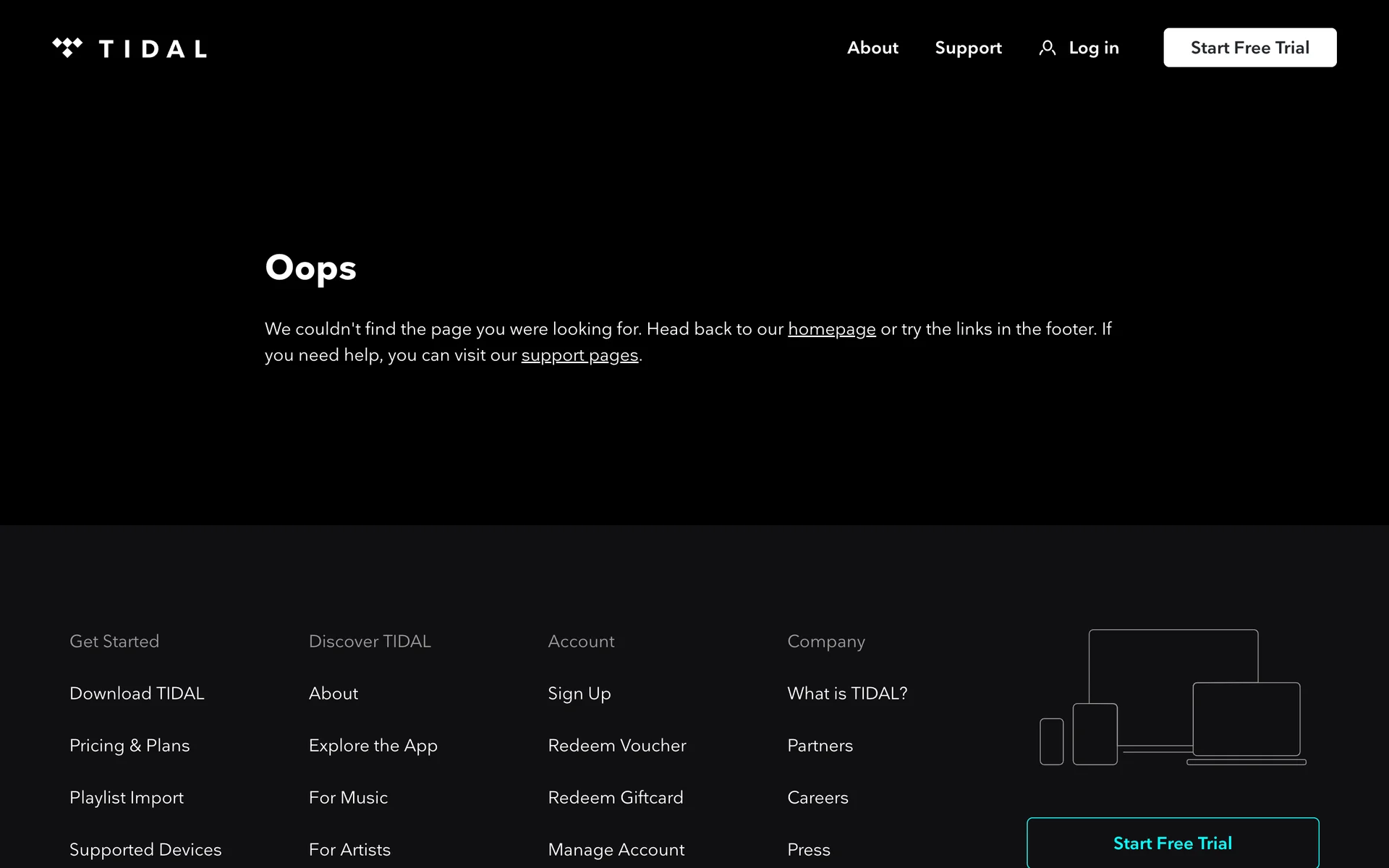Image resolution: width=1389 pixels, height=868 pixels.
Task: Click the devices illustration in footer
Action: pyautogui.click(x=1173, y=697)
